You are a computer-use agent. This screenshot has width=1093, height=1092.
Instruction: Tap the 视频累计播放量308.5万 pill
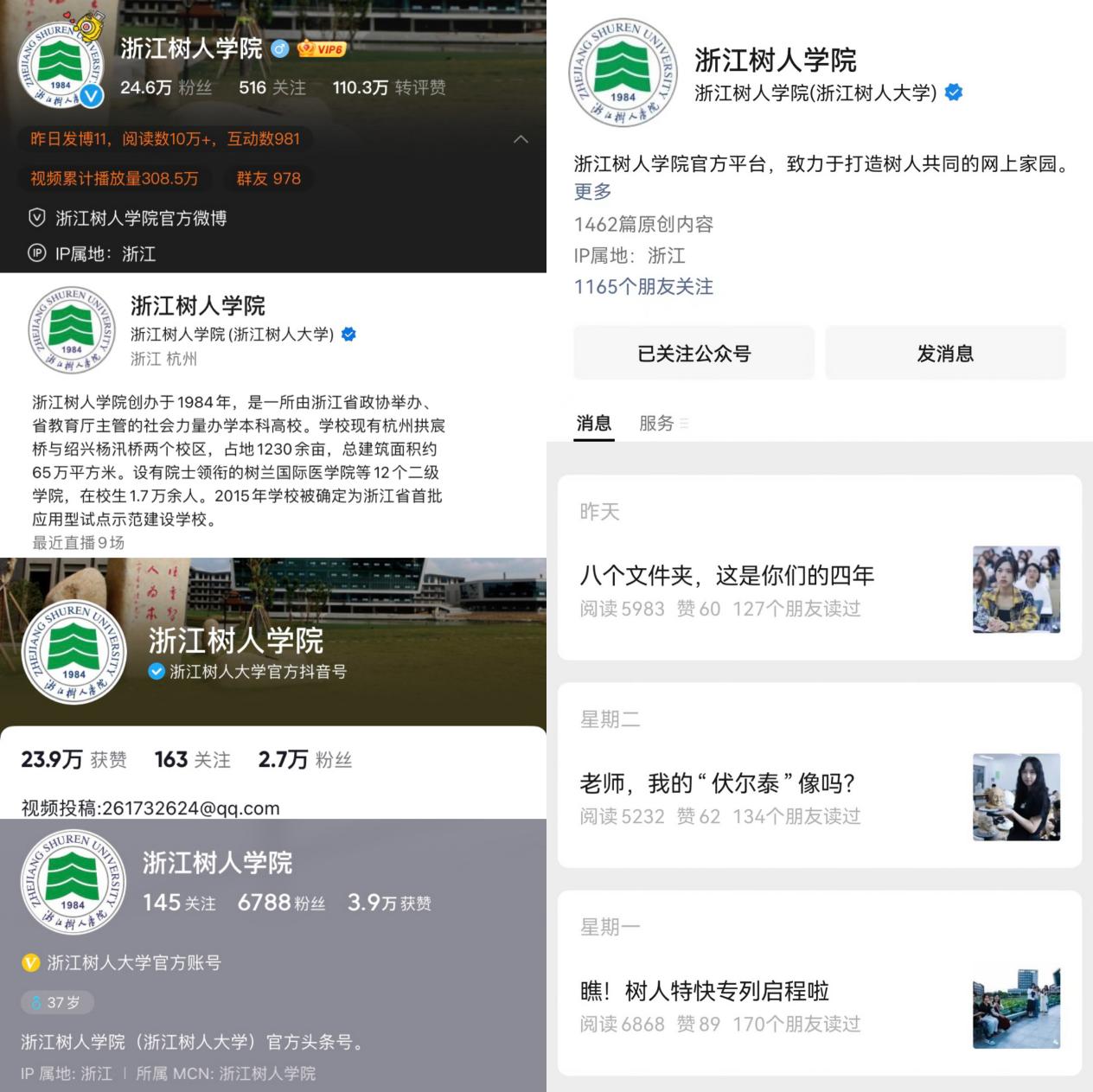(x=114, y=178)
